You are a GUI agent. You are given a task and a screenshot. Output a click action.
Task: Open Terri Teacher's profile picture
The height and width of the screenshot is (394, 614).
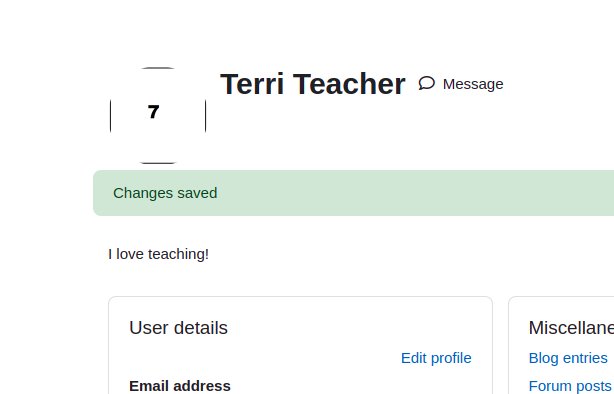[x=158, y=115]
